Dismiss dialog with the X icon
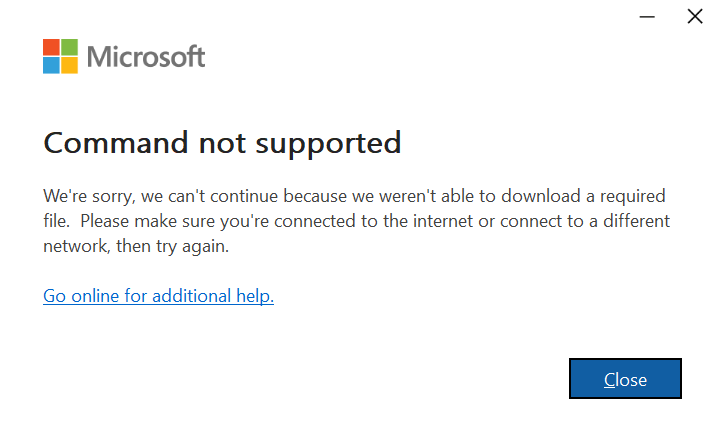 click(695, 17)
